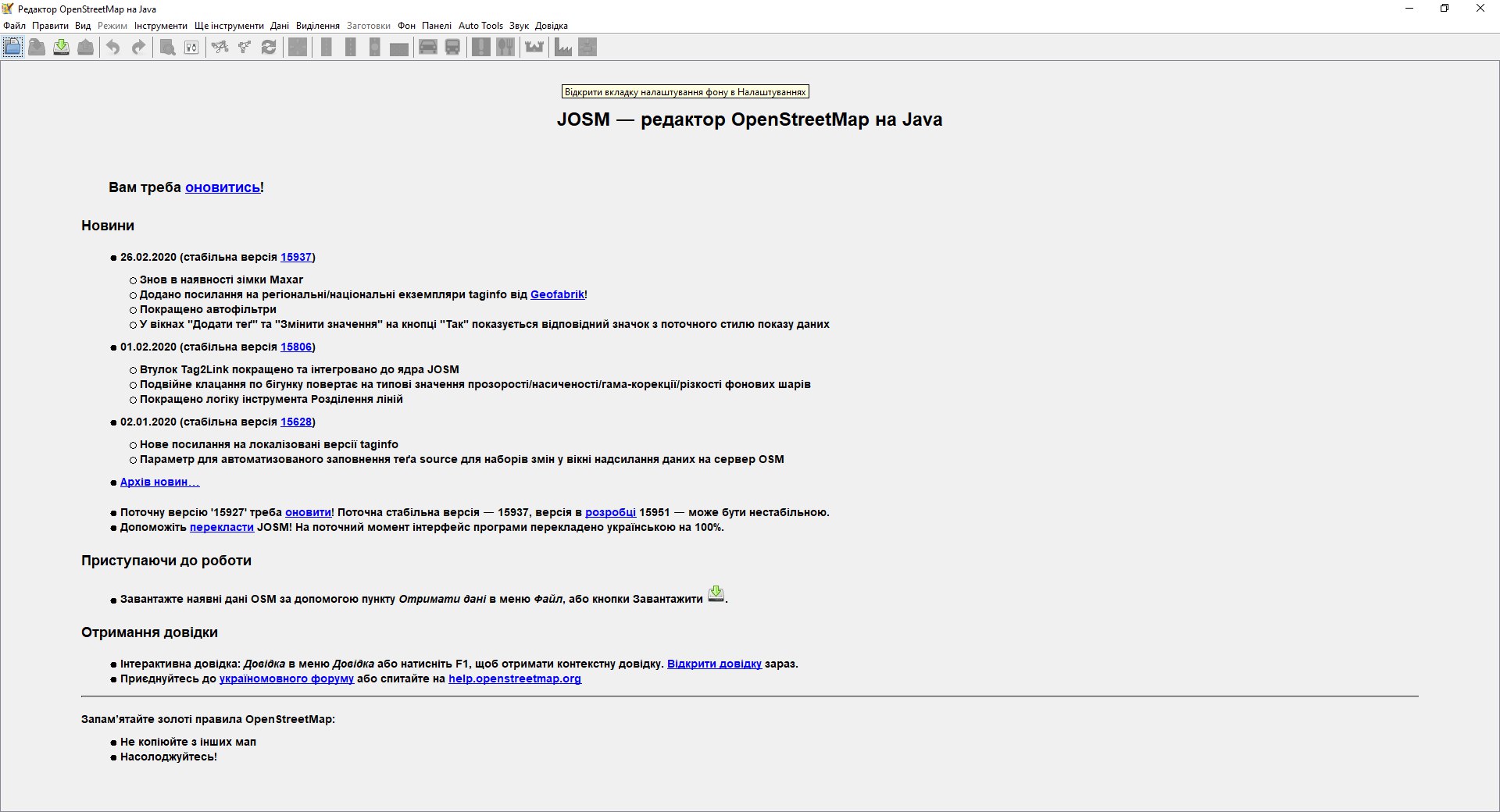This screenshot has width=1500, height=812.
Task: Click the disabled Заготовки menu item
Action: (x=369, y=26)
